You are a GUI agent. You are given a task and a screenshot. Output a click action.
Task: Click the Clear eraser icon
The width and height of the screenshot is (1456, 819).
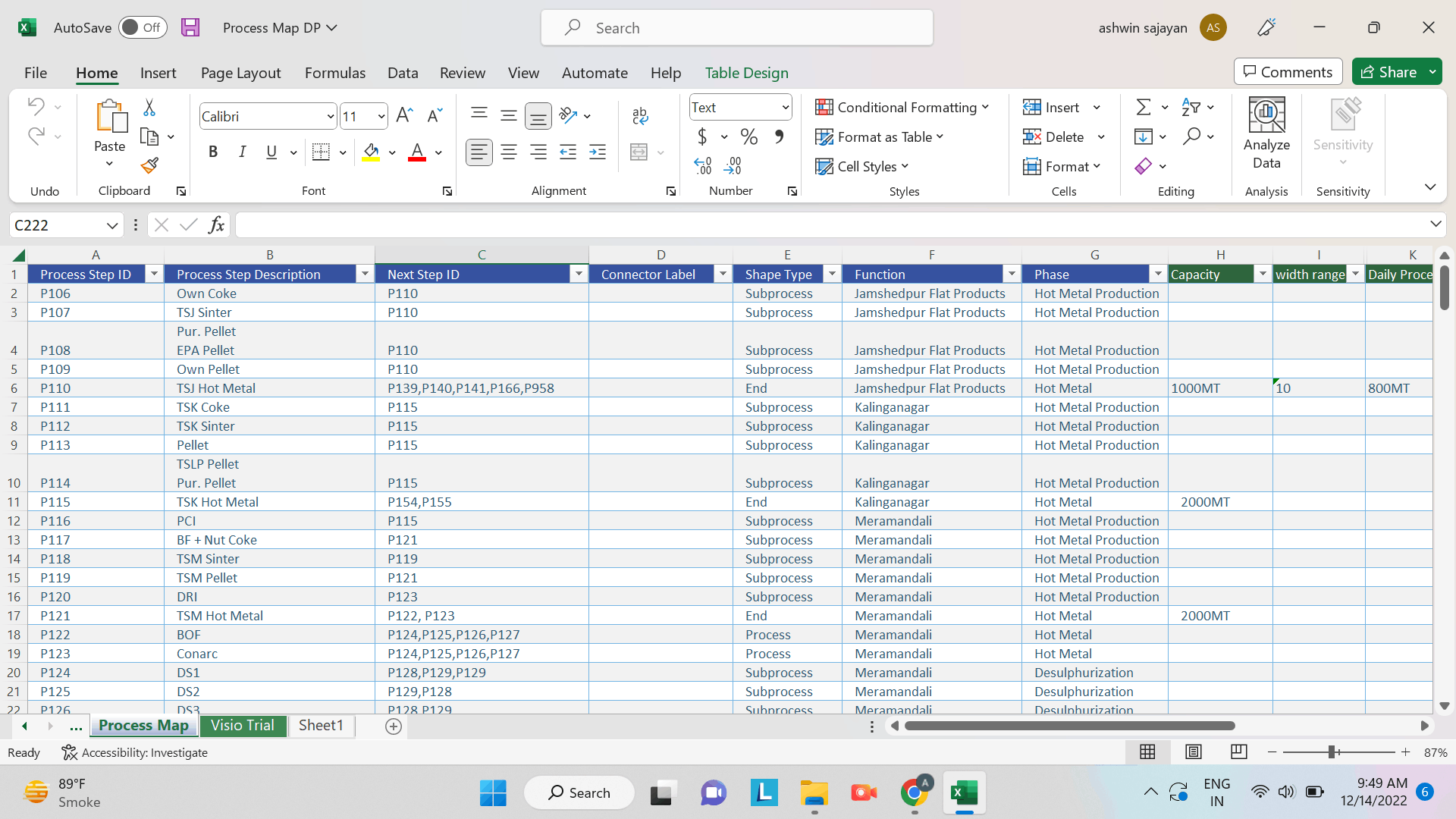(1144, 165)
